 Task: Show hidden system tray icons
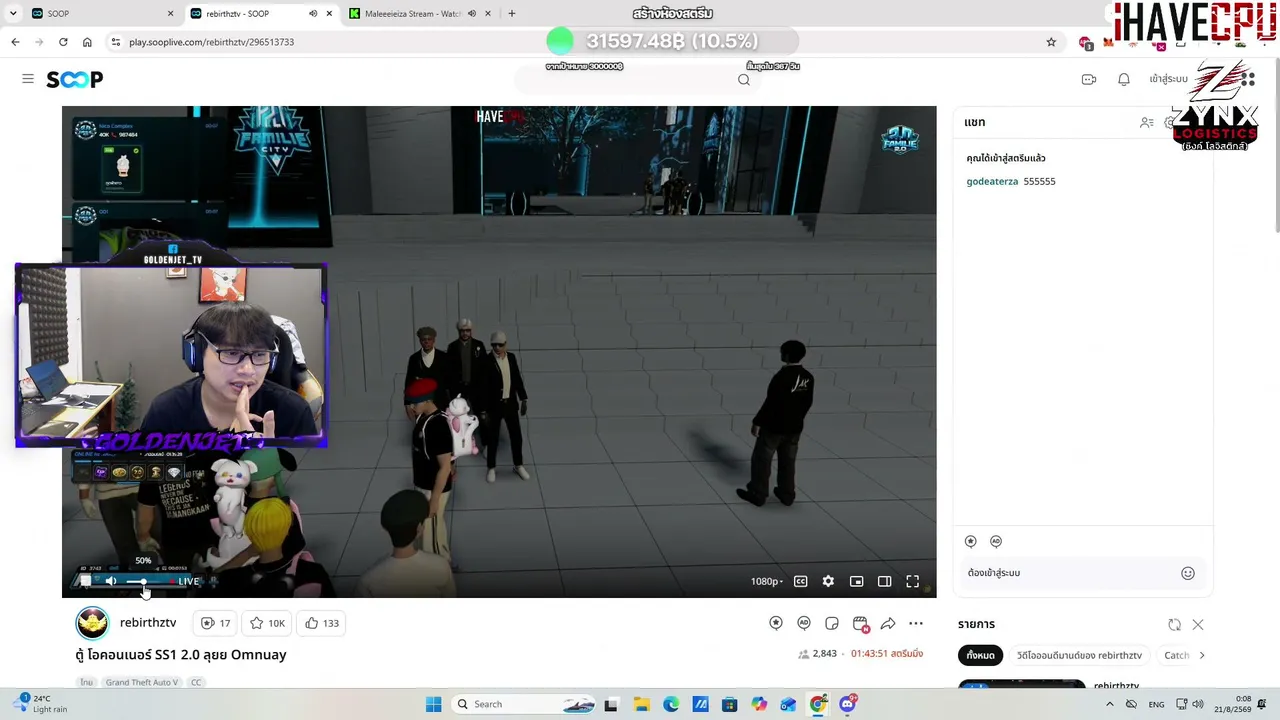1109,704
